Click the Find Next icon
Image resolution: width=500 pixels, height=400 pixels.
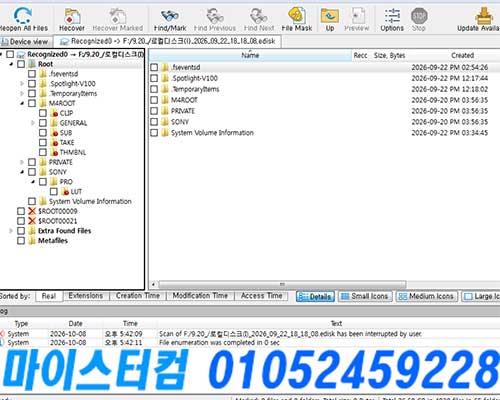(x=259, y=15)
